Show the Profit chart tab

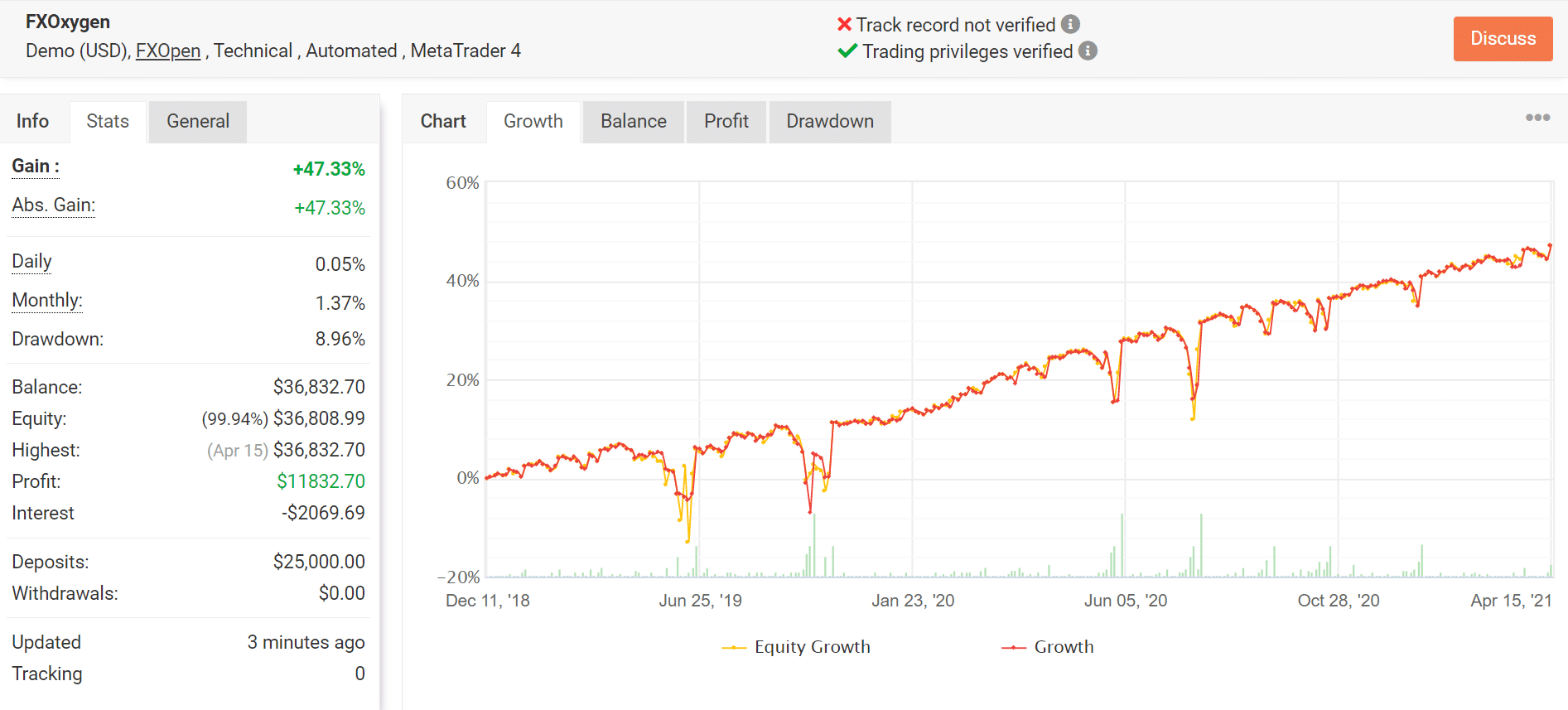[x=726, y=122]
